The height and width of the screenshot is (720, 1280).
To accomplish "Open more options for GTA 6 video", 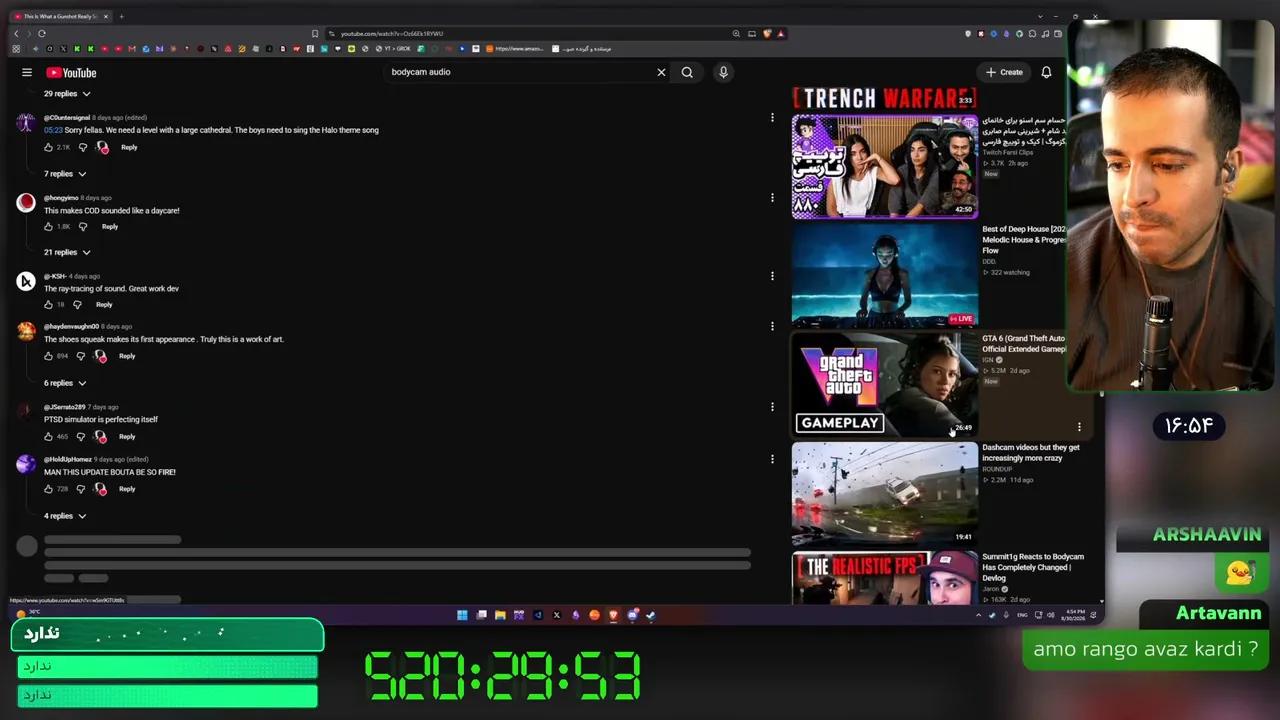I will (1079, 427).
